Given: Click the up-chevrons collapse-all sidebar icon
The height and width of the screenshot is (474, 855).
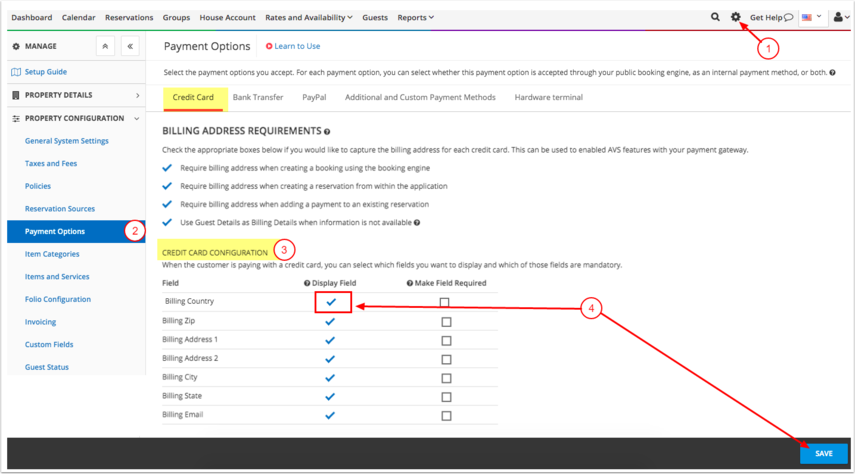Looking at the screenshot, I should [105, 47].
